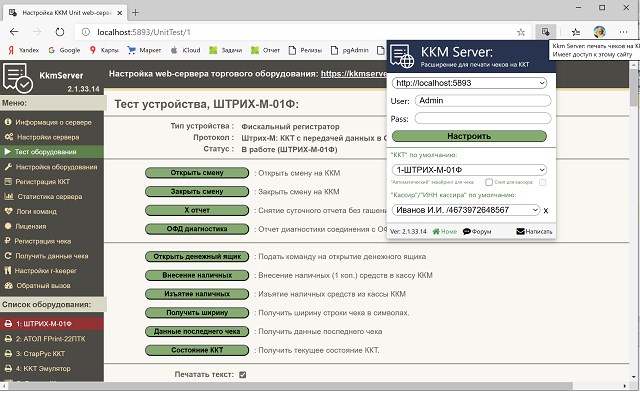
Task: Open Настройки сервера menu item
Action: (52, 137)
